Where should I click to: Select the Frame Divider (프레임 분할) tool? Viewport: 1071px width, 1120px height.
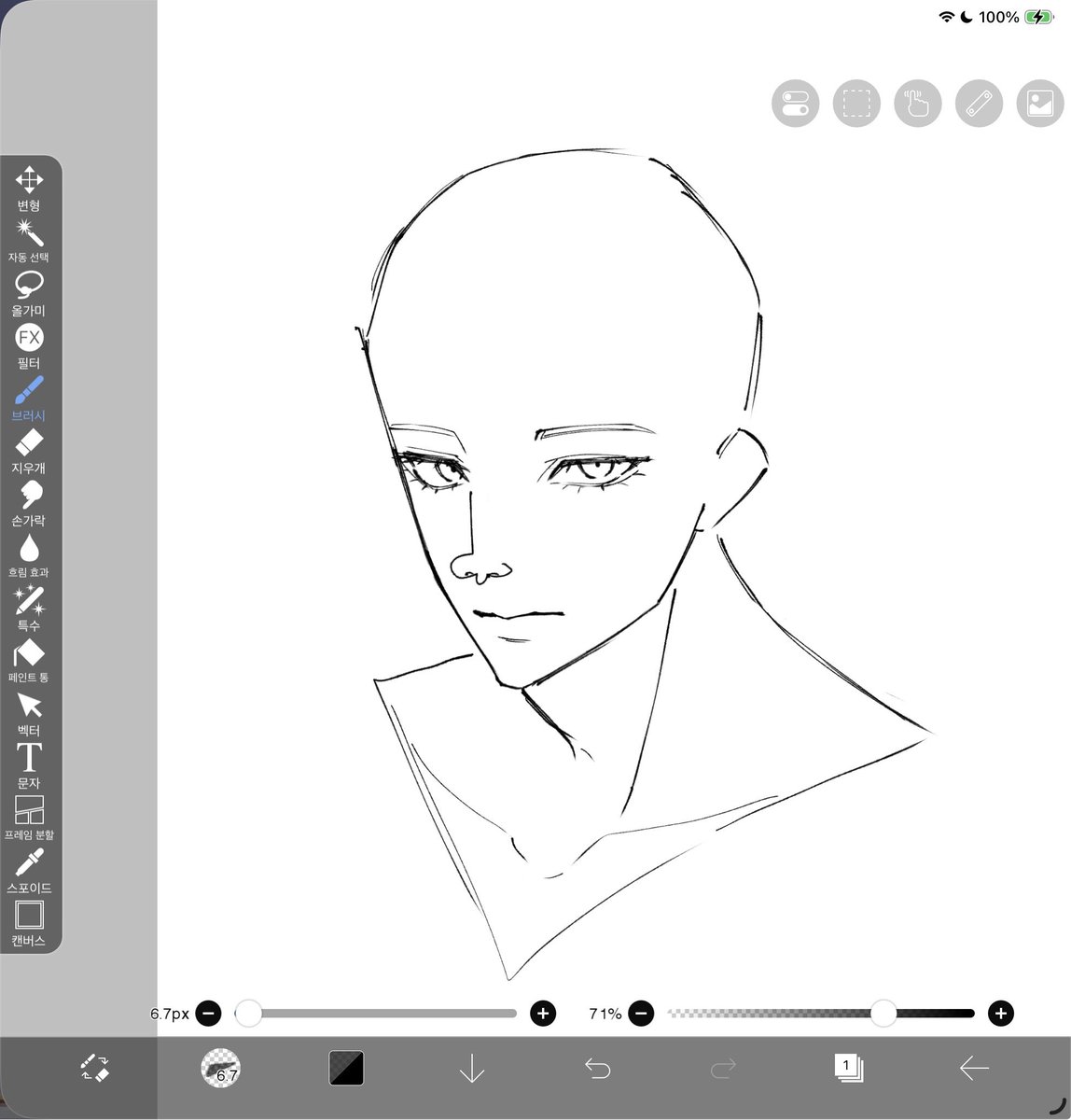[x=29, y=819]
